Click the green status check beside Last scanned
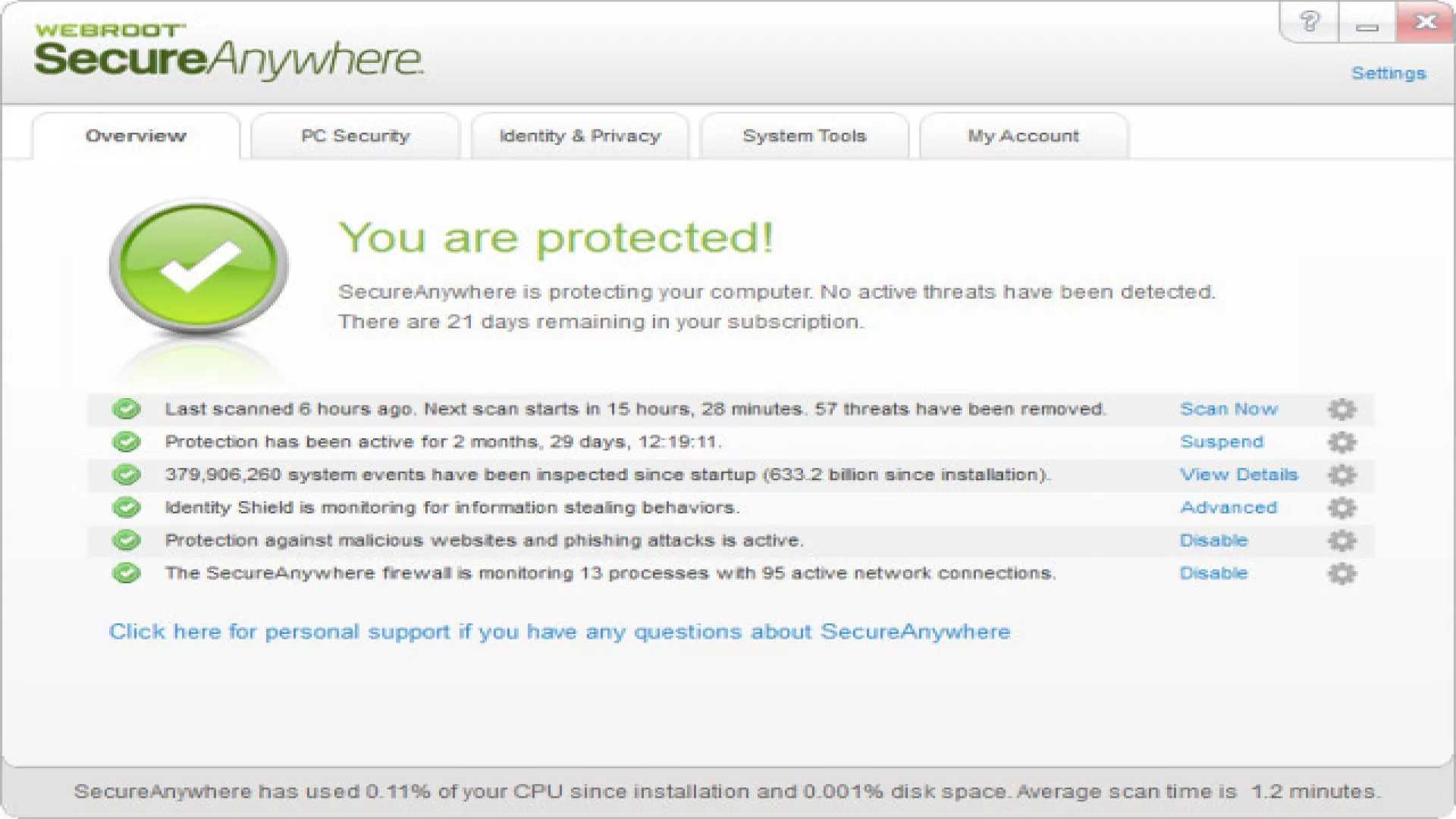This screenshot has width=1456, height=819. click(127, 409)
